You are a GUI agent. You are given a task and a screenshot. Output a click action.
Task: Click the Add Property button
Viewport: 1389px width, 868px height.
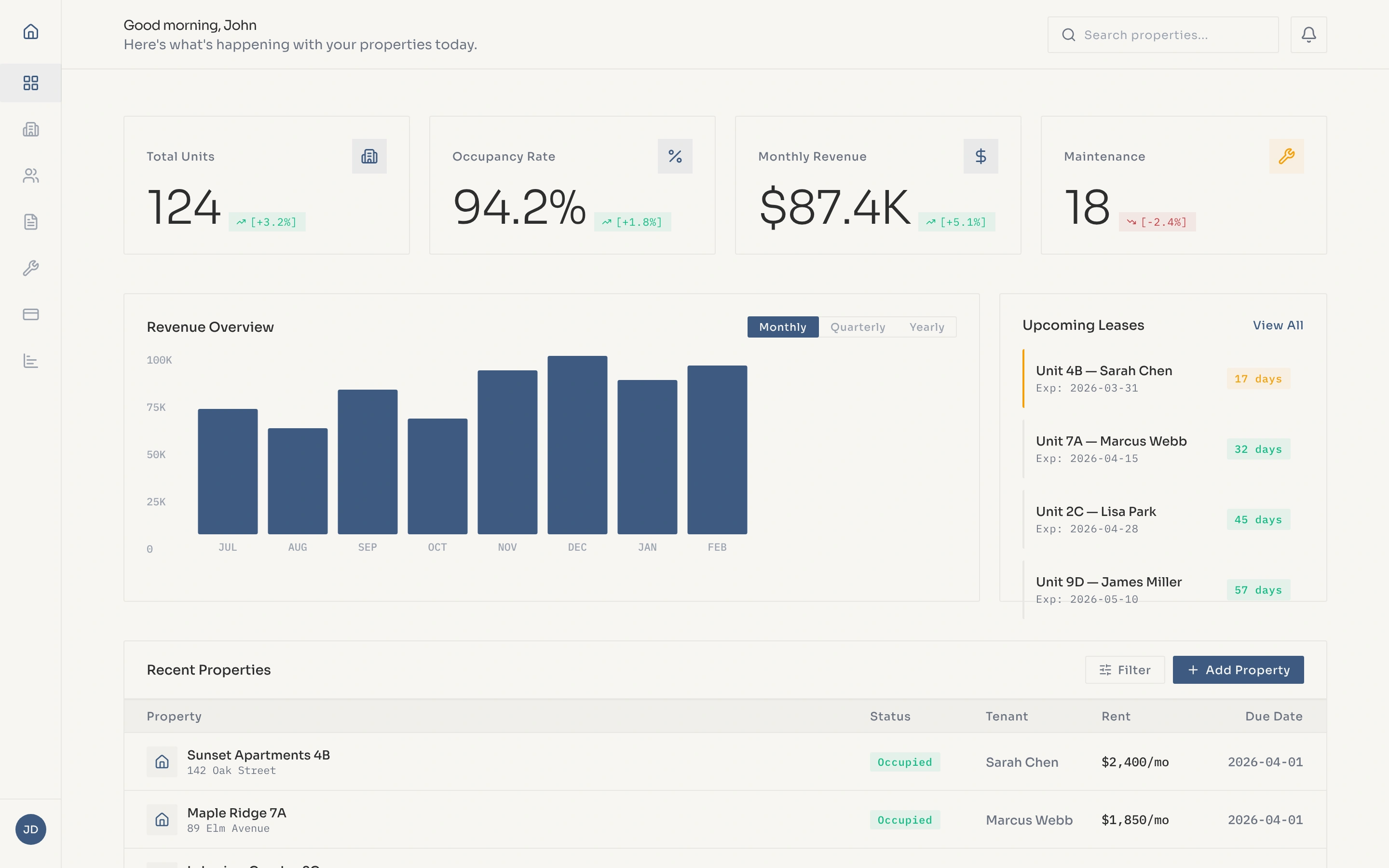tap(1238, 669)
